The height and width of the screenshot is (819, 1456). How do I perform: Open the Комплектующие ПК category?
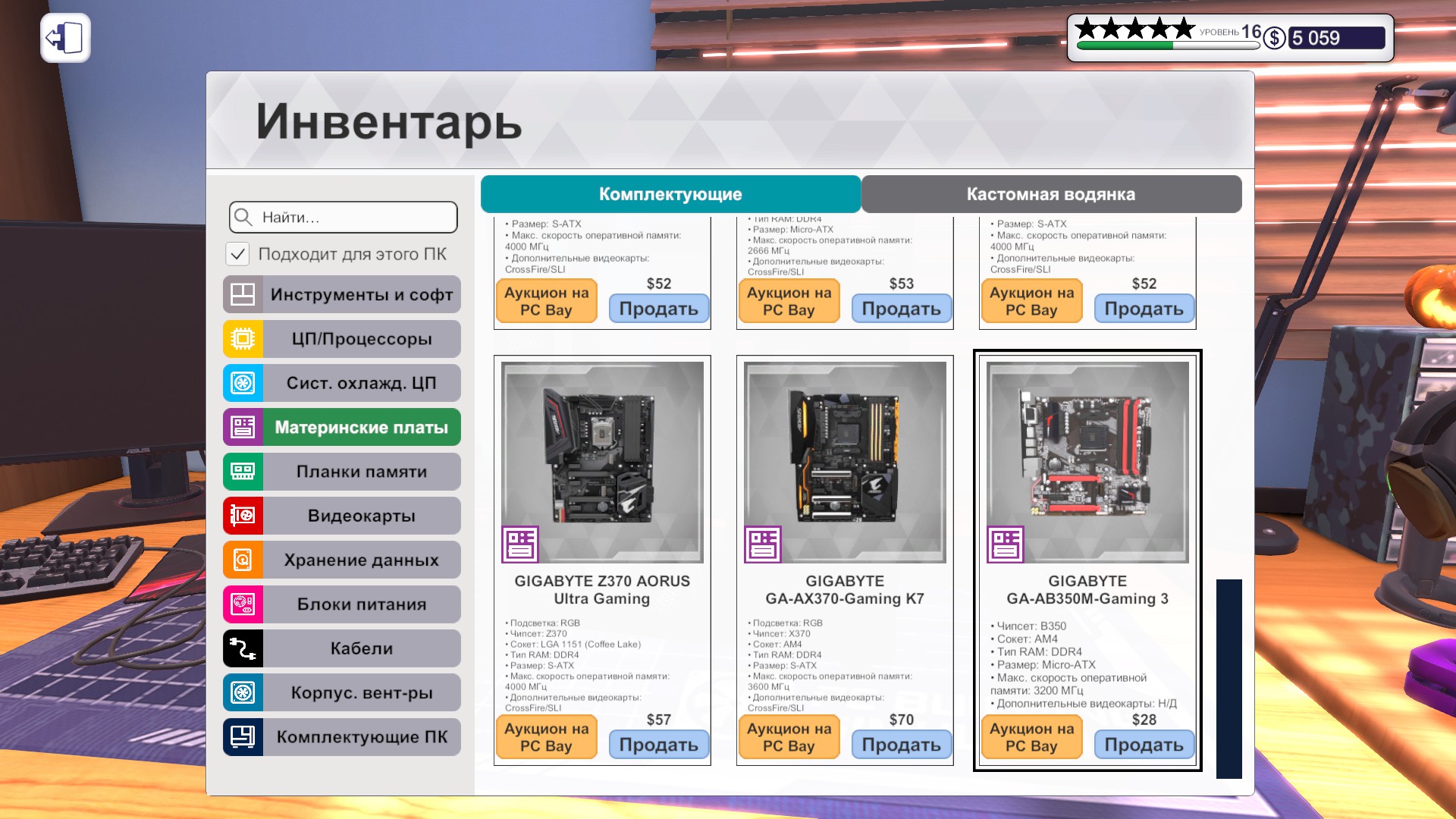click(x=361, y=737)
